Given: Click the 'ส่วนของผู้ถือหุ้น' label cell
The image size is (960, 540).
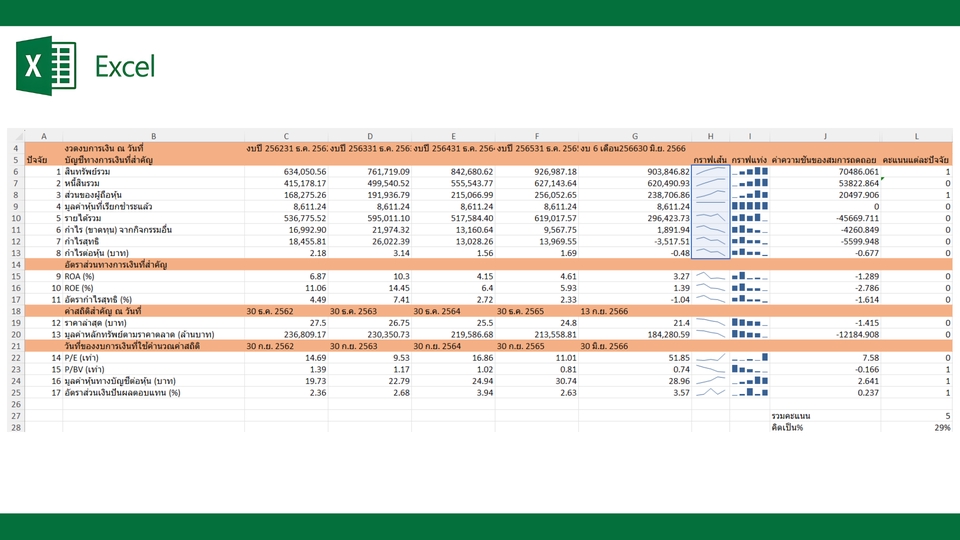Looking at the screenshot, I should 153,195.
